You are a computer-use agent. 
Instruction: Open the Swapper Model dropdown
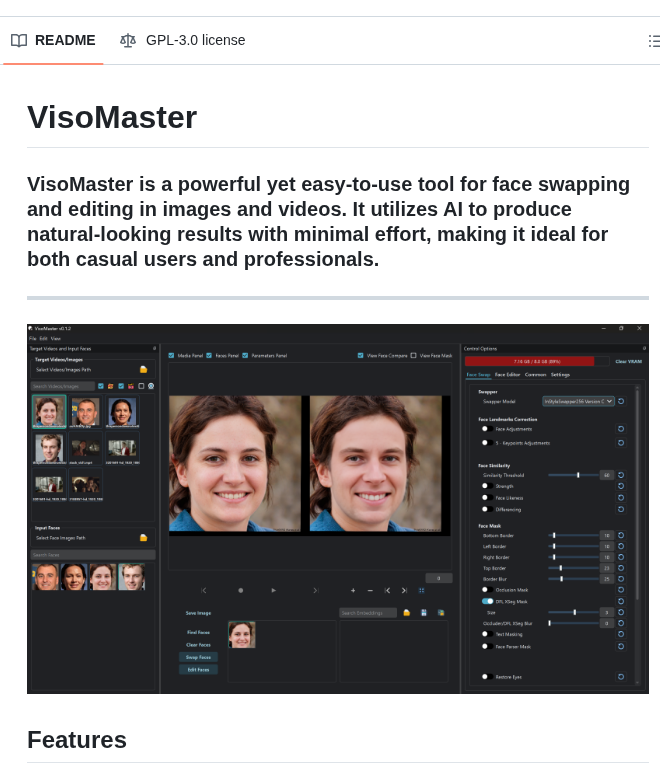click(x=578, y=401)
